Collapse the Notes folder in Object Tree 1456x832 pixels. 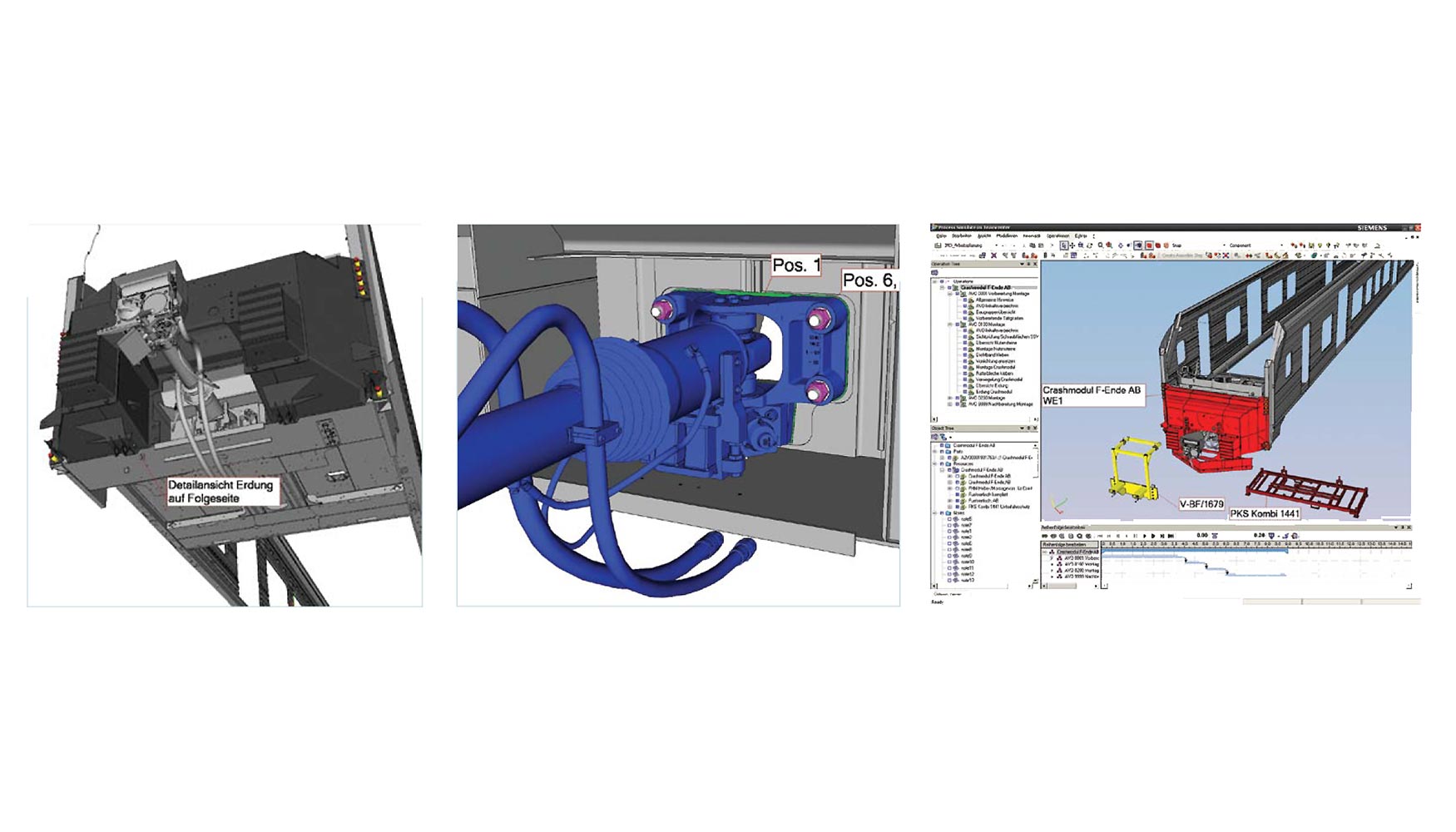935,513
